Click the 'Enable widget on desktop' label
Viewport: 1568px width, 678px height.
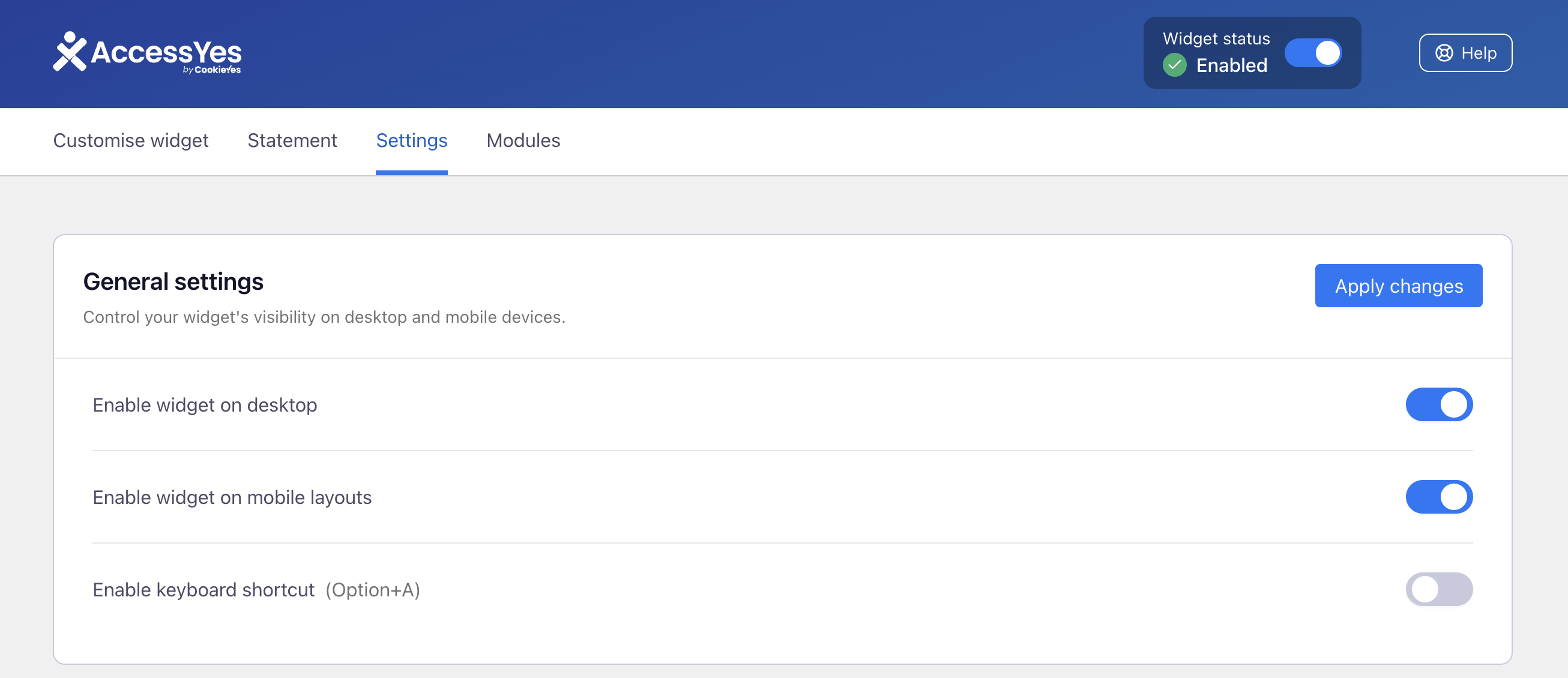(x=205, y=406)
